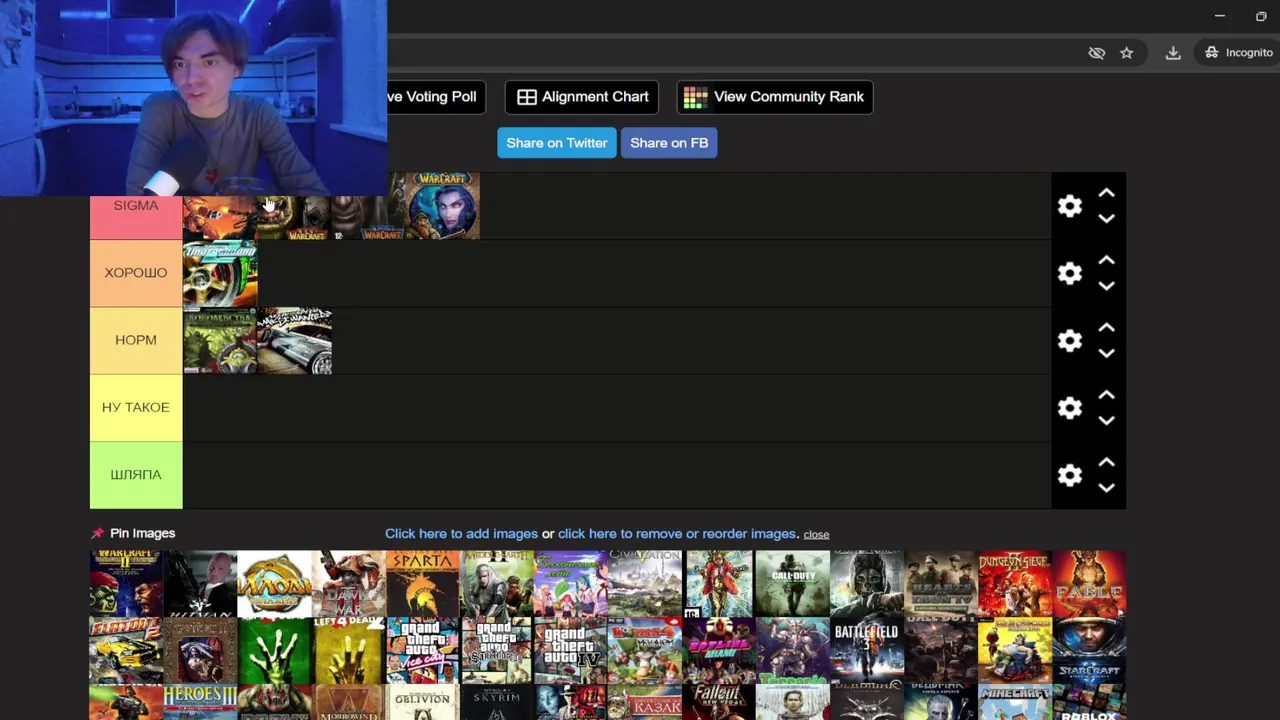
Task: Select NFS Underground 2 image in ХОРОШО row
Action: click(220, 273)
